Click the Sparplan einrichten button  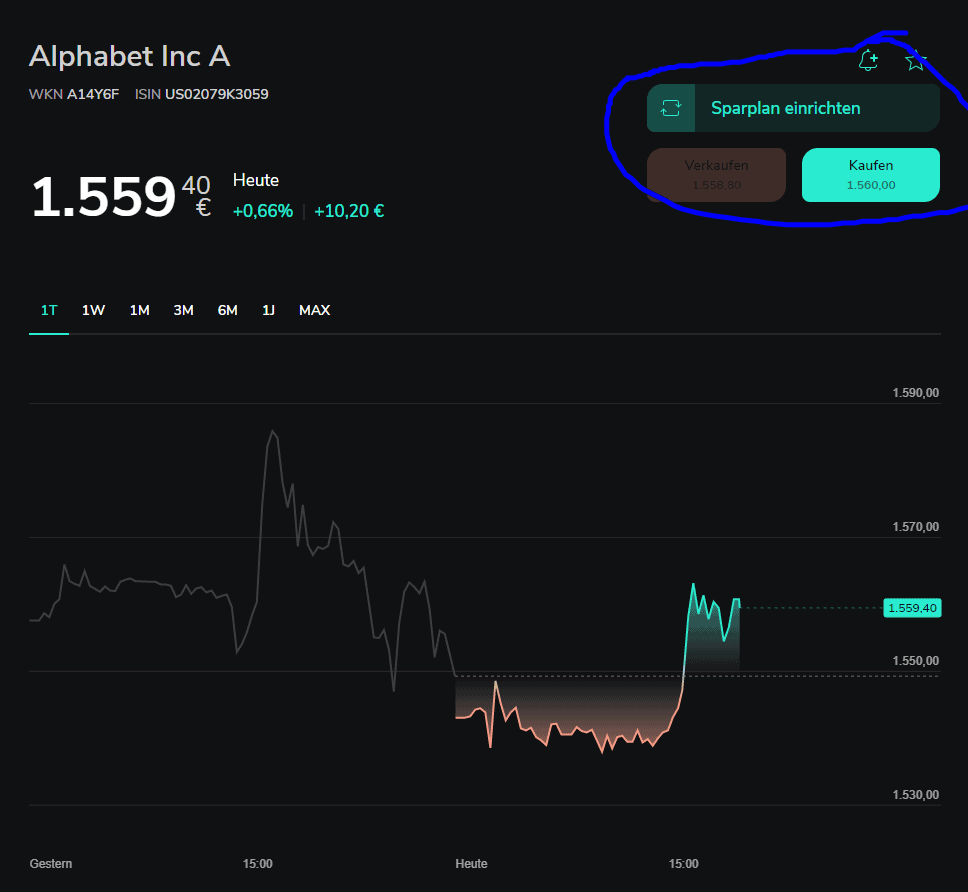[x=793, y=108]
